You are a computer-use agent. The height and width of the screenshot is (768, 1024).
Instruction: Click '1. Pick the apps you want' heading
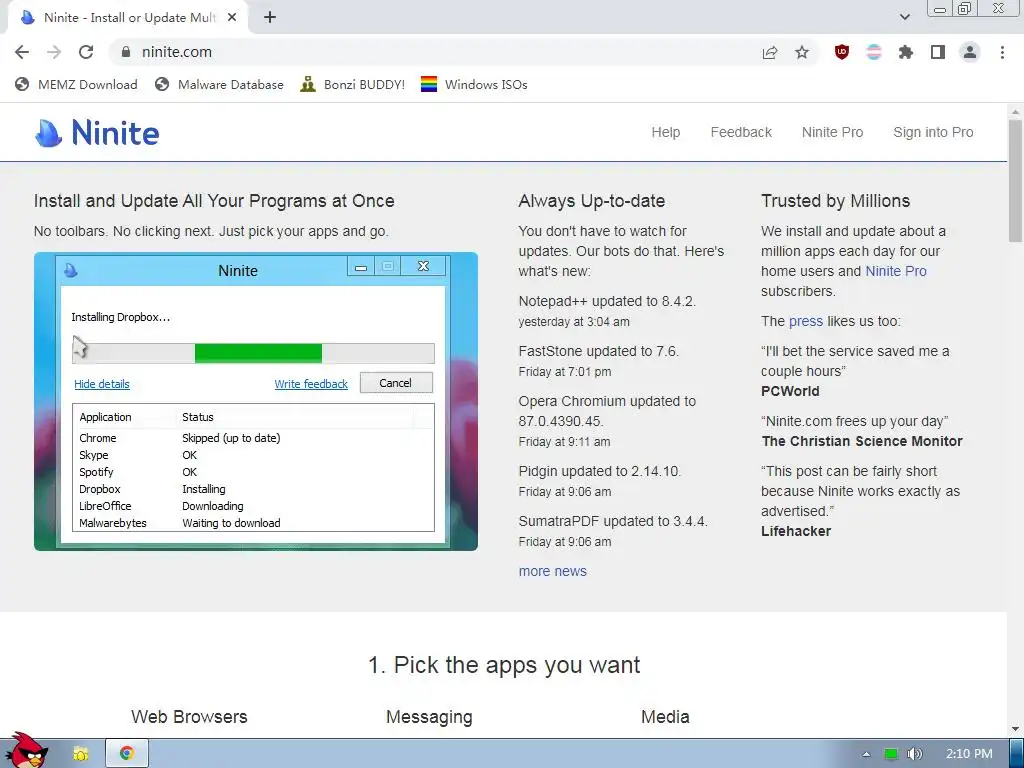point(504,665)
